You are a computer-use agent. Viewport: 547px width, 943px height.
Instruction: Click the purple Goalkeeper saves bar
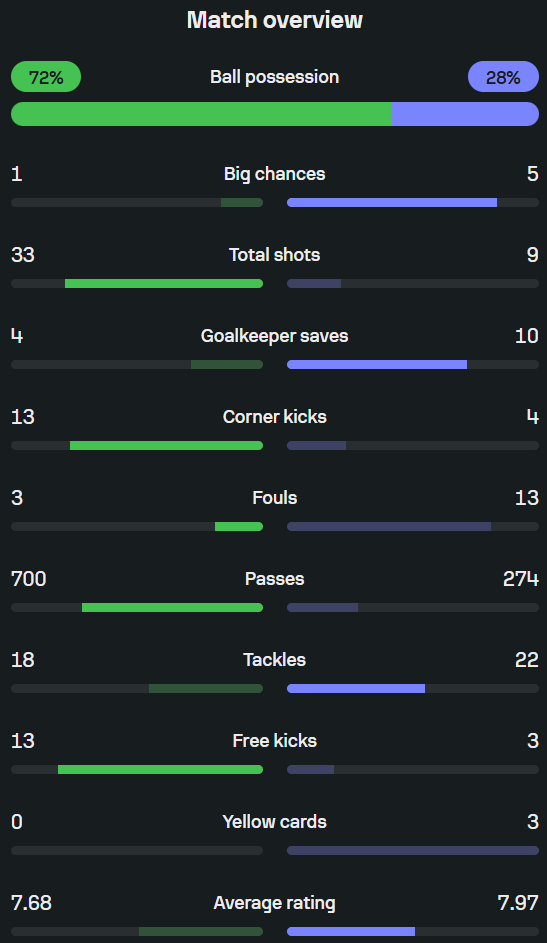tap(377, 364)
